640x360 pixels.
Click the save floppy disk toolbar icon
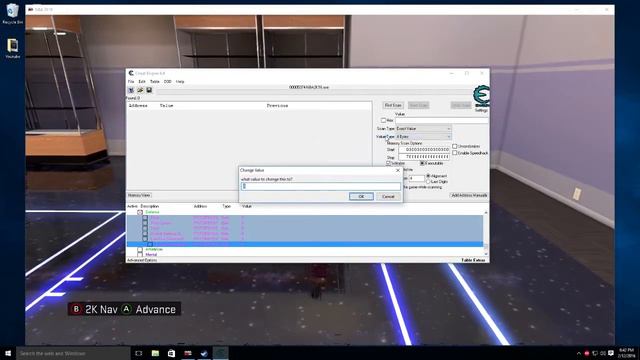pos(149,90)
